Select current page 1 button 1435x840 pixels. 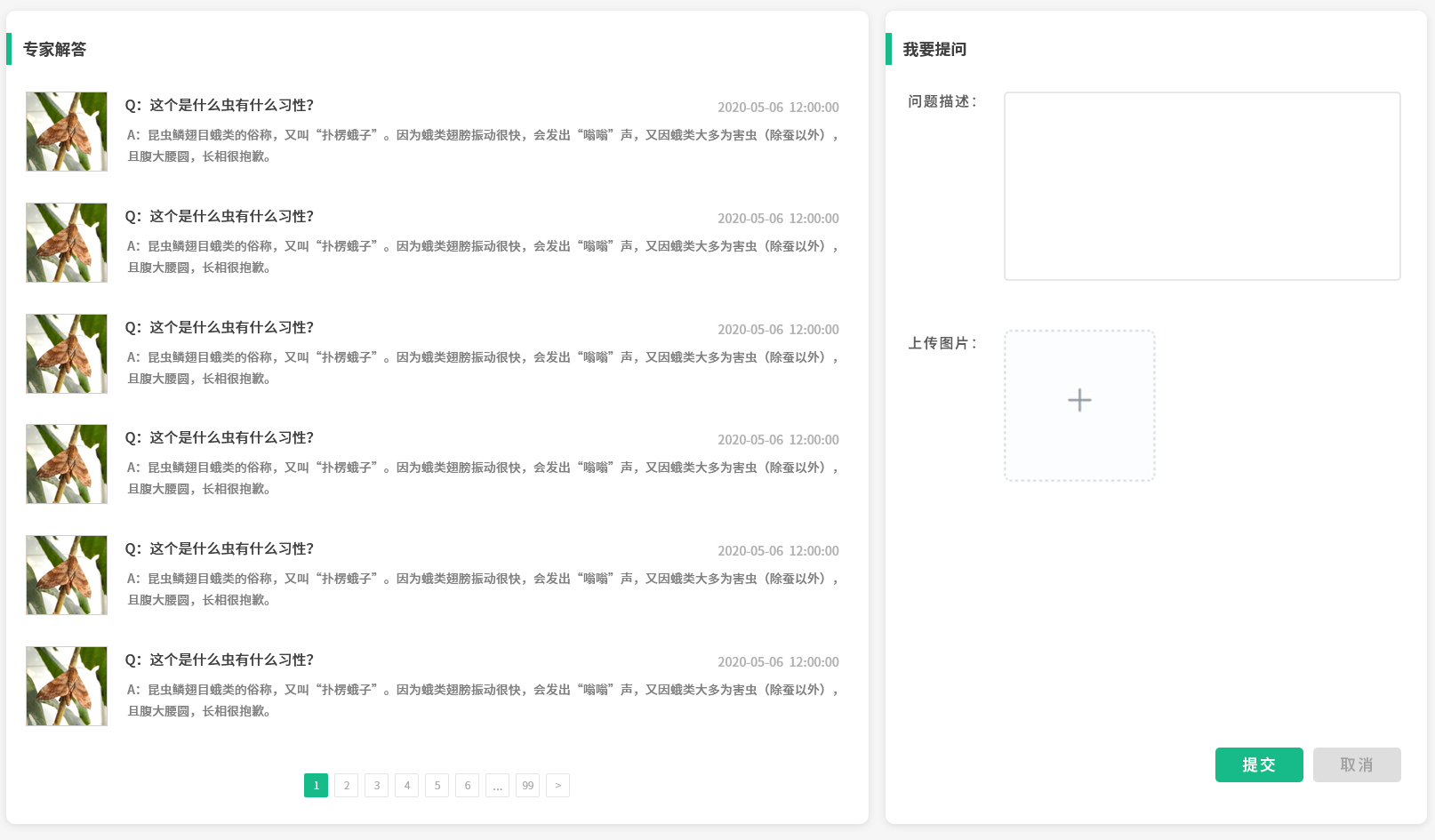(317, 786)
